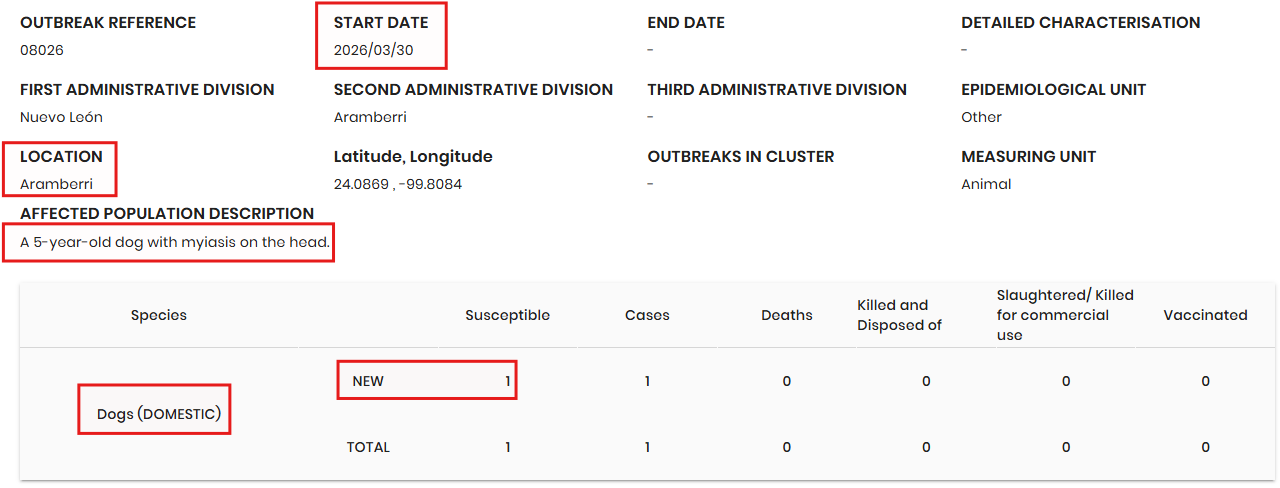Click the NEW row label
This screenshot has width=1280, height=488.
click(368, 381)
